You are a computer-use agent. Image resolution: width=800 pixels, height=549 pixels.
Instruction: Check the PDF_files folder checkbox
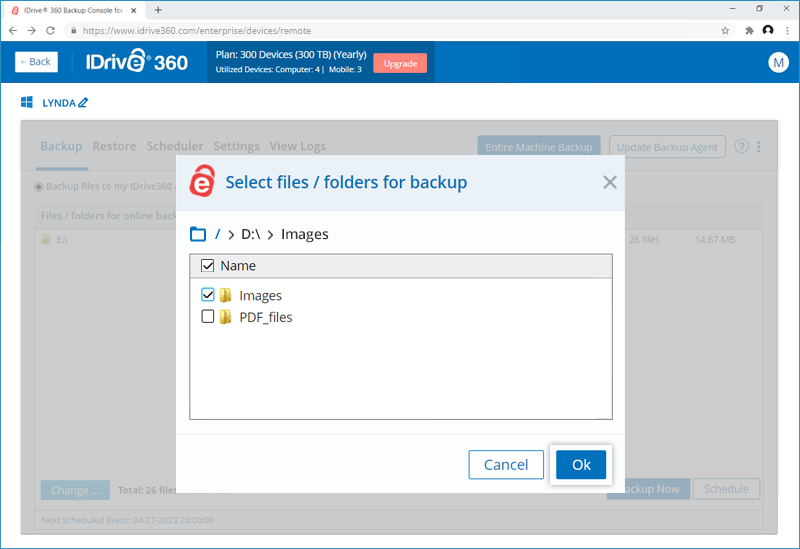[x=208, y=316]
